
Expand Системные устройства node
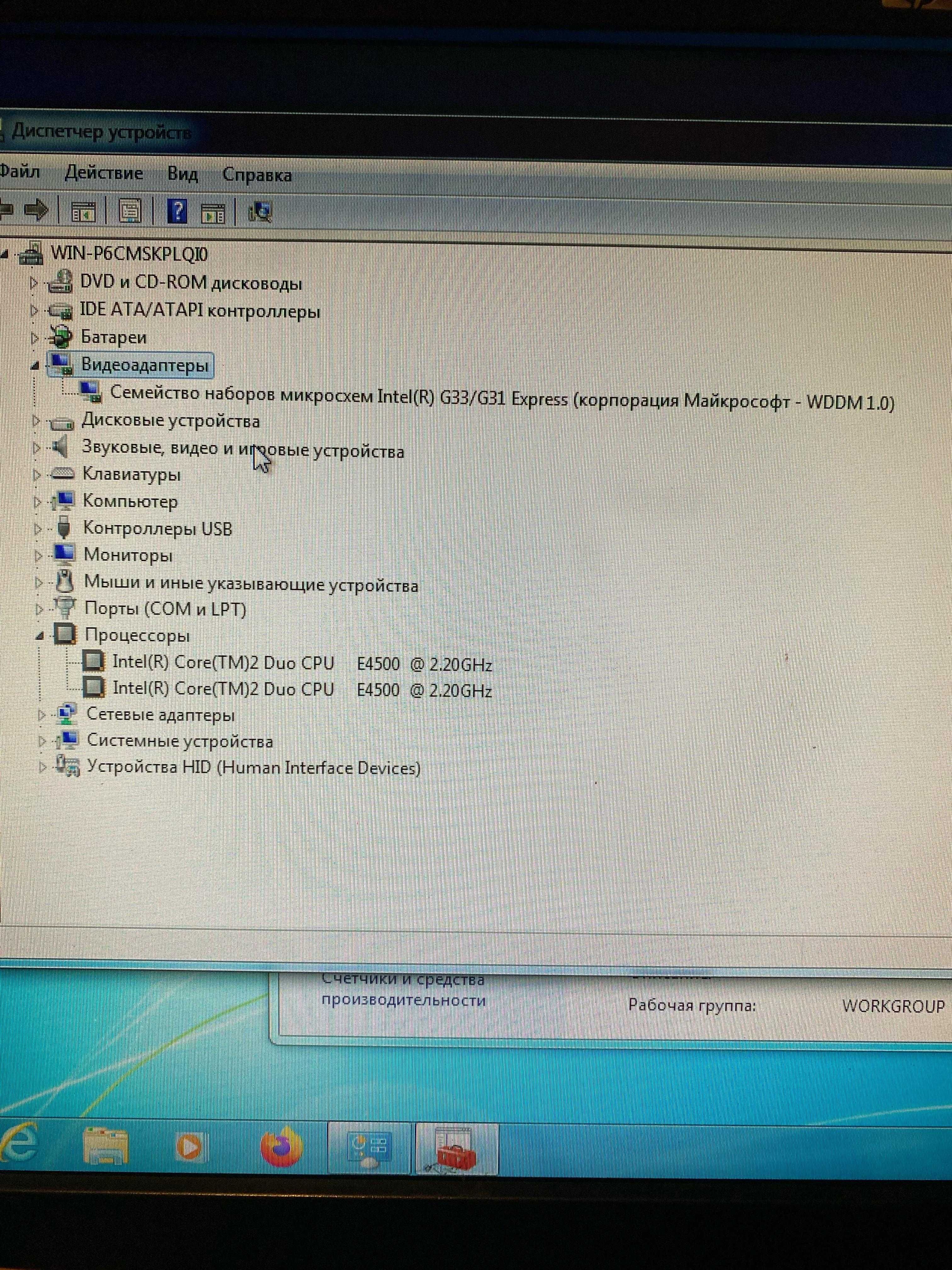42,741
